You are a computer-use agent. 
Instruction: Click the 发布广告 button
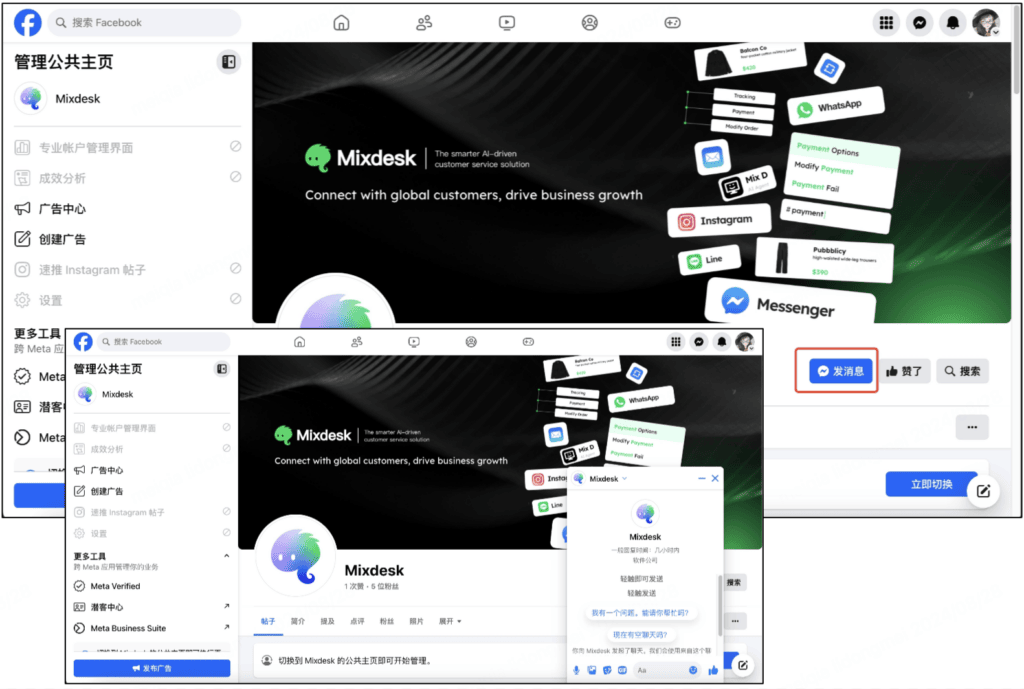point(152,668)
